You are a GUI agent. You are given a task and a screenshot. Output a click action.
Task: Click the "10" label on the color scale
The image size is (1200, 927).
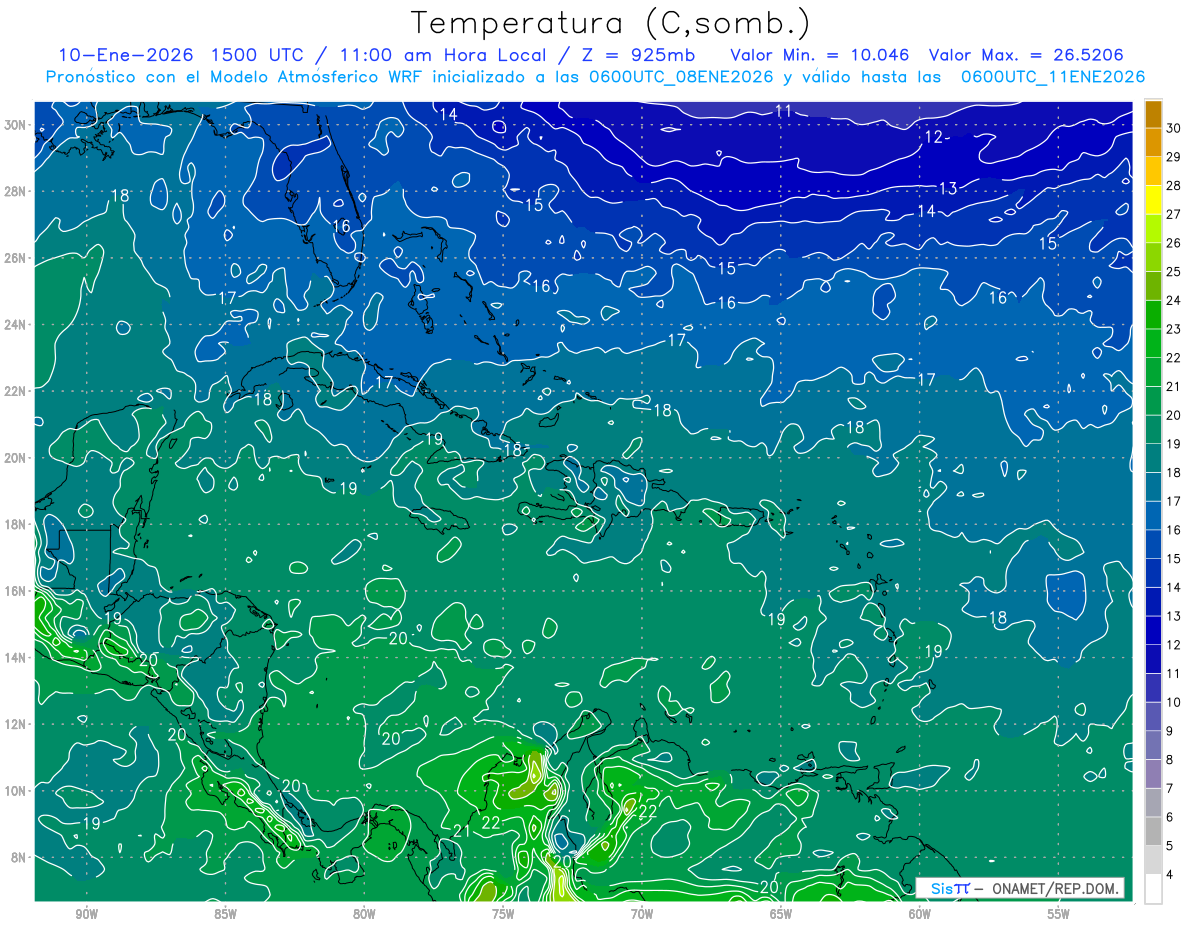pyautogui.click(x=1173, y=703)
